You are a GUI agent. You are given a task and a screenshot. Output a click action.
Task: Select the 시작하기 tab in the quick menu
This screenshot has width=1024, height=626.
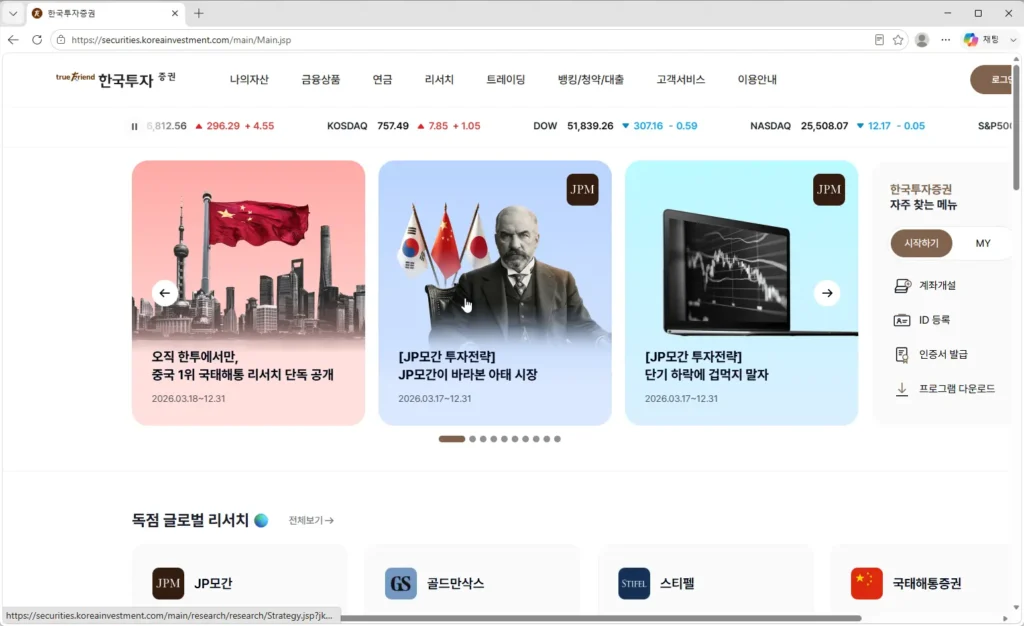click(921, 243)
